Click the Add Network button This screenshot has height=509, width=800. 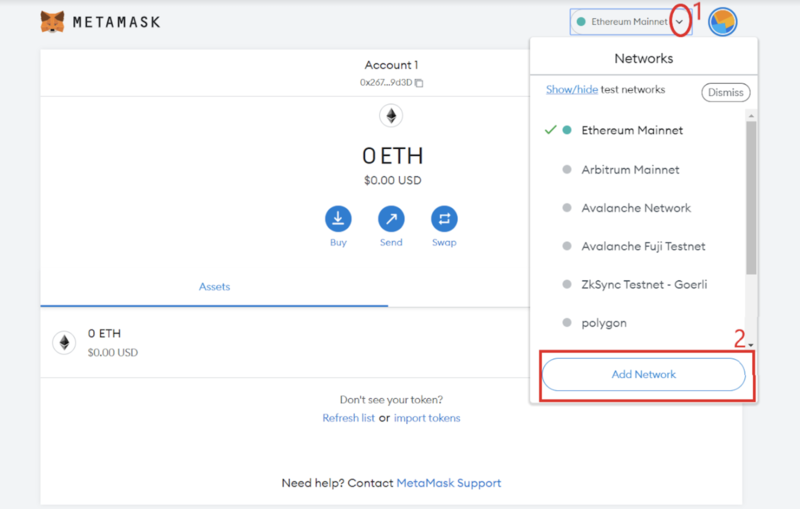tap(644, 374)
